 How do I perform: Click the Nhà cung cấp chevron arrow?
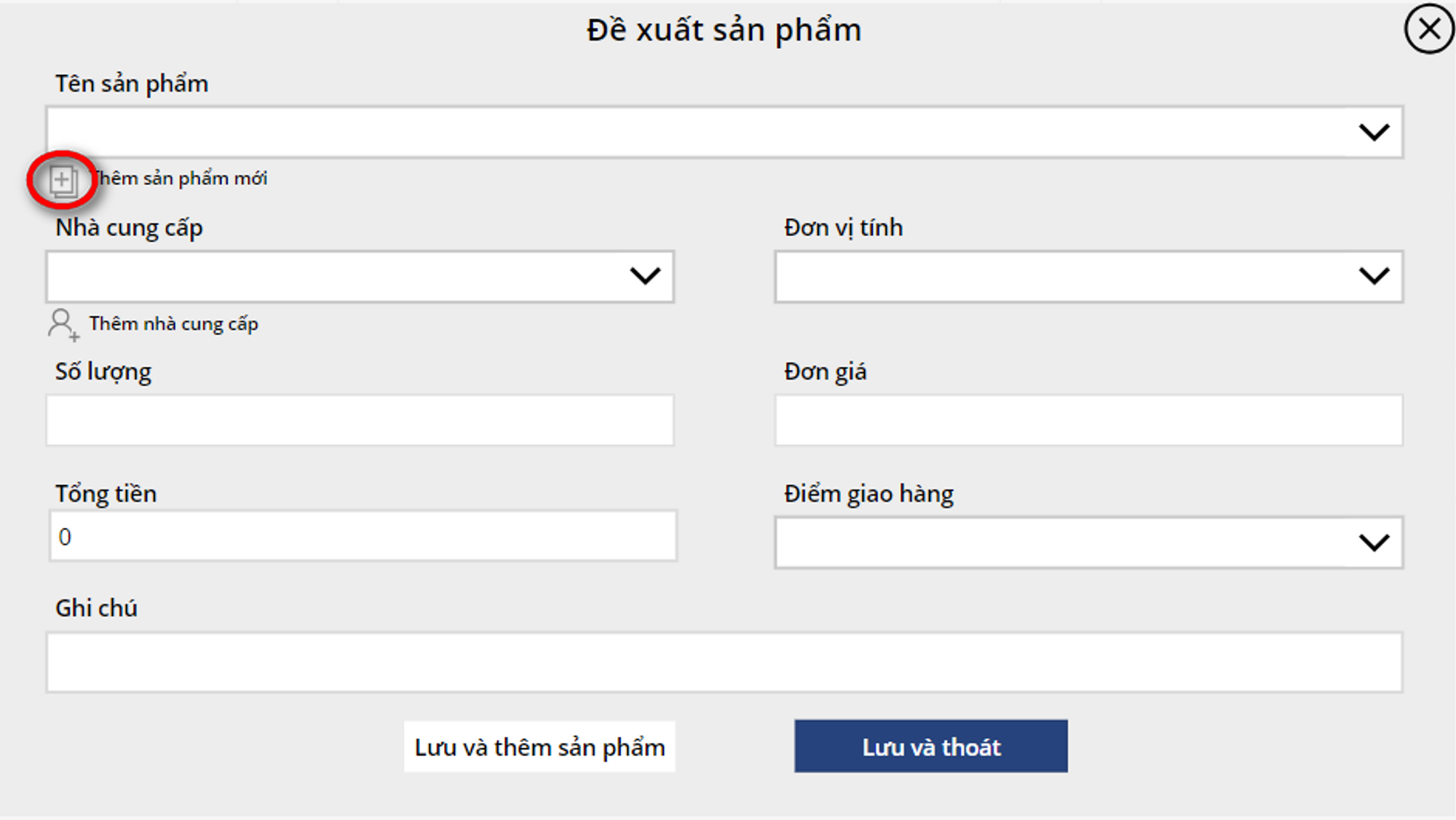click(645, 277)
